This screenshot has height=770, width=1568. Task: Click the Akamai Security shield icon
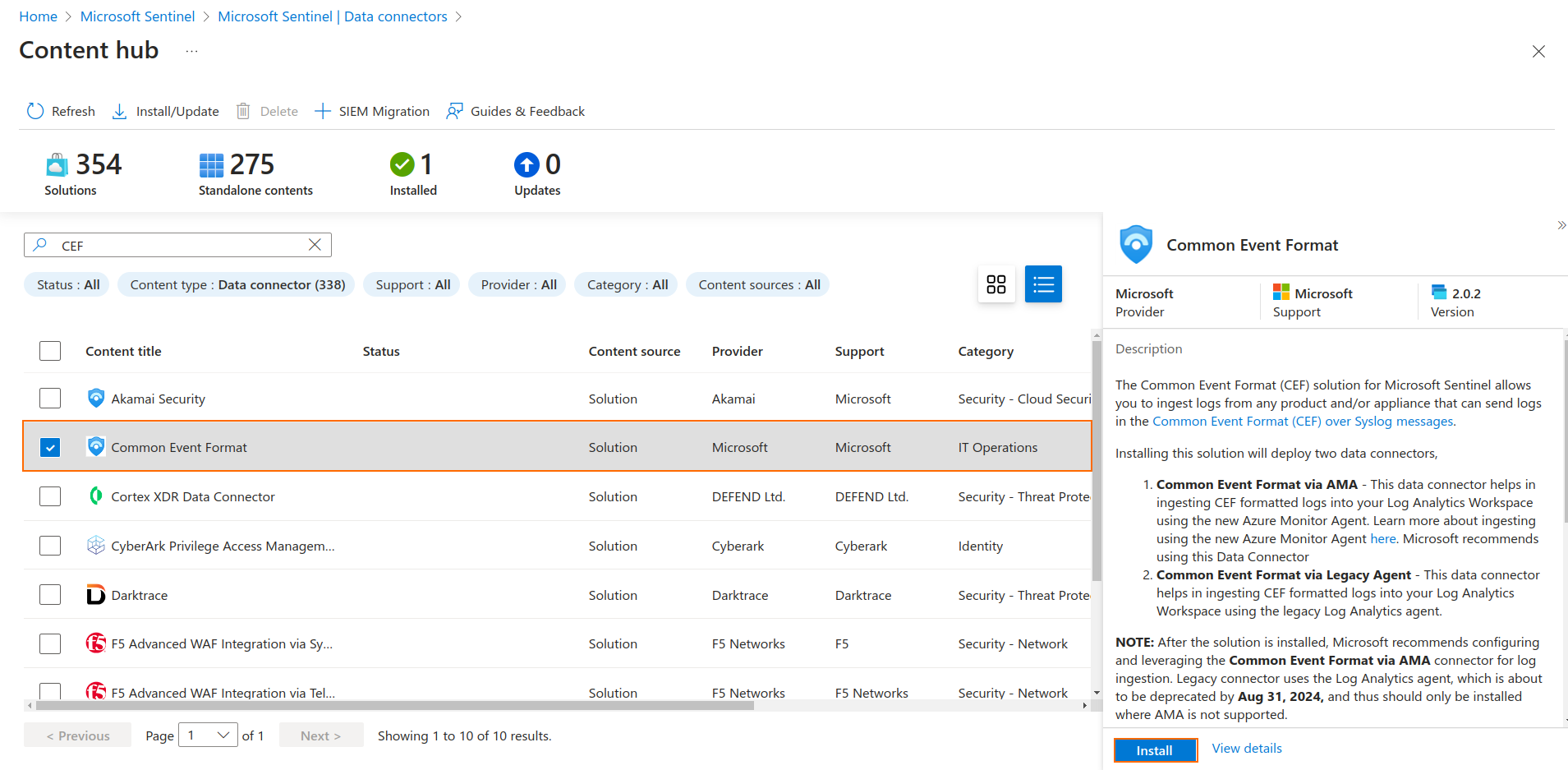tap(96, 398)
